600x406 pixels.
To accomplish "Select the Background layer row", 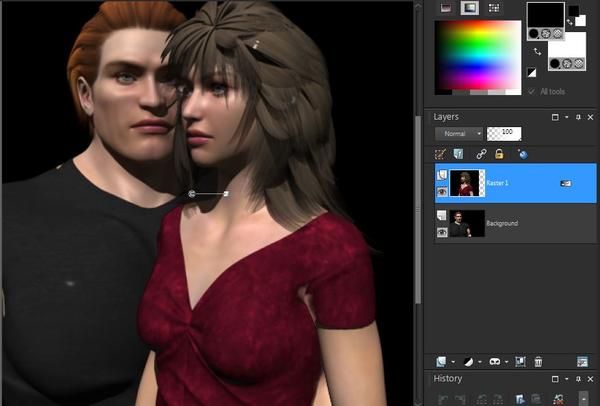I will [x=515, y=223].
